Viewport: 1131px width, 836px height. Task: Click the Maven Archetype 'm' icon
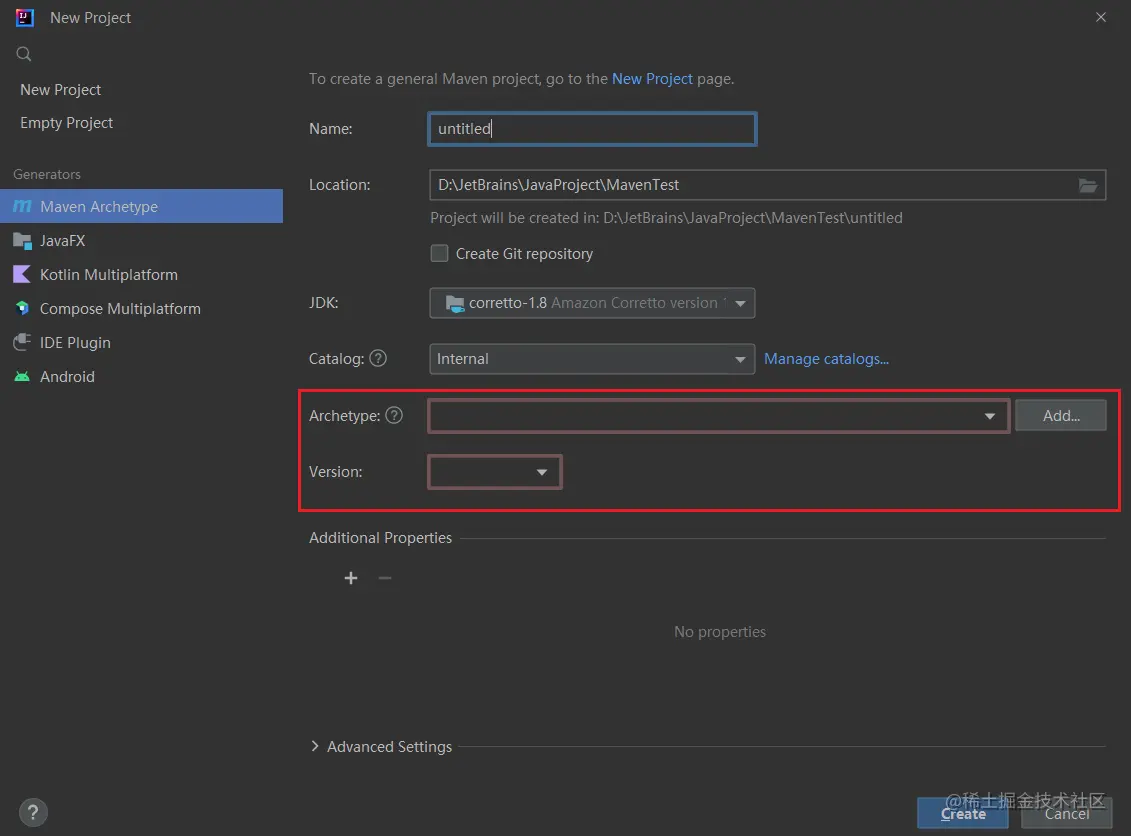22,206
